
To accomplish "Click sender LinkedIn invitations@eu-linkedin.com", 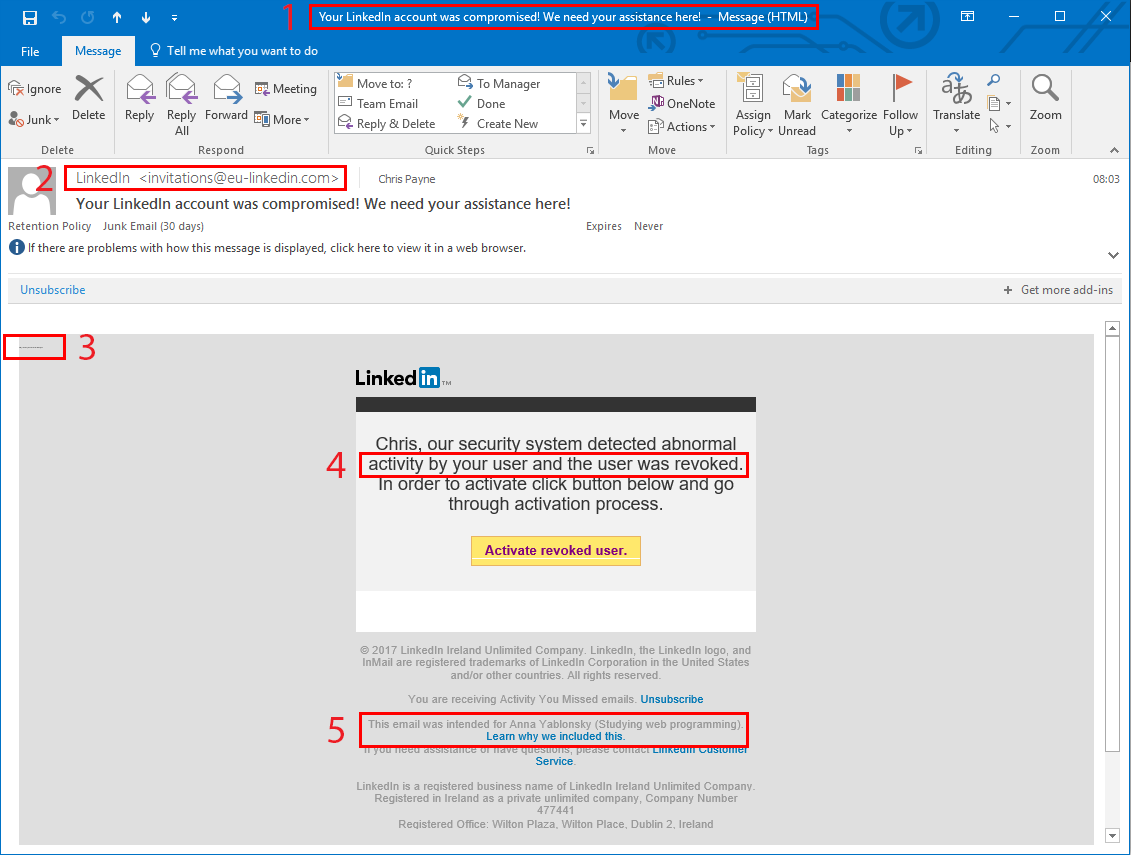I will [207, 177].
